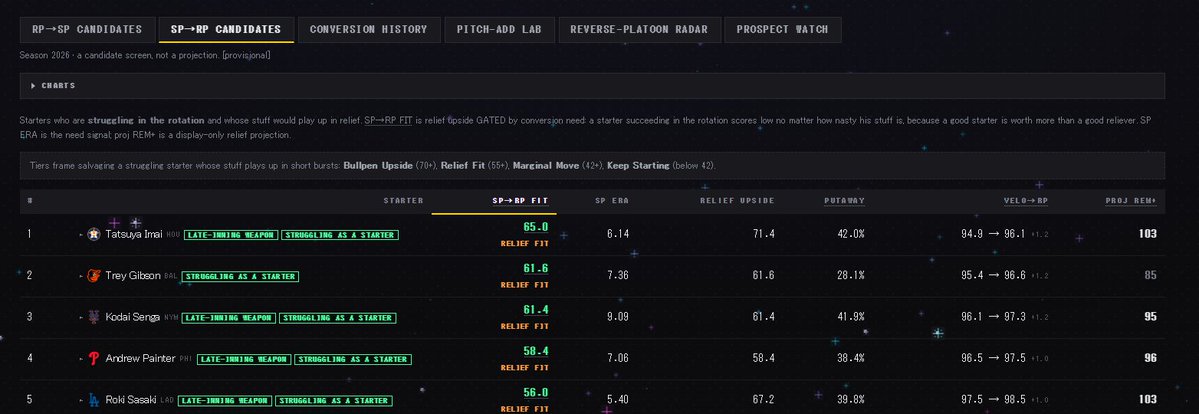Sort by SP ERA column header

pos(612,201)
